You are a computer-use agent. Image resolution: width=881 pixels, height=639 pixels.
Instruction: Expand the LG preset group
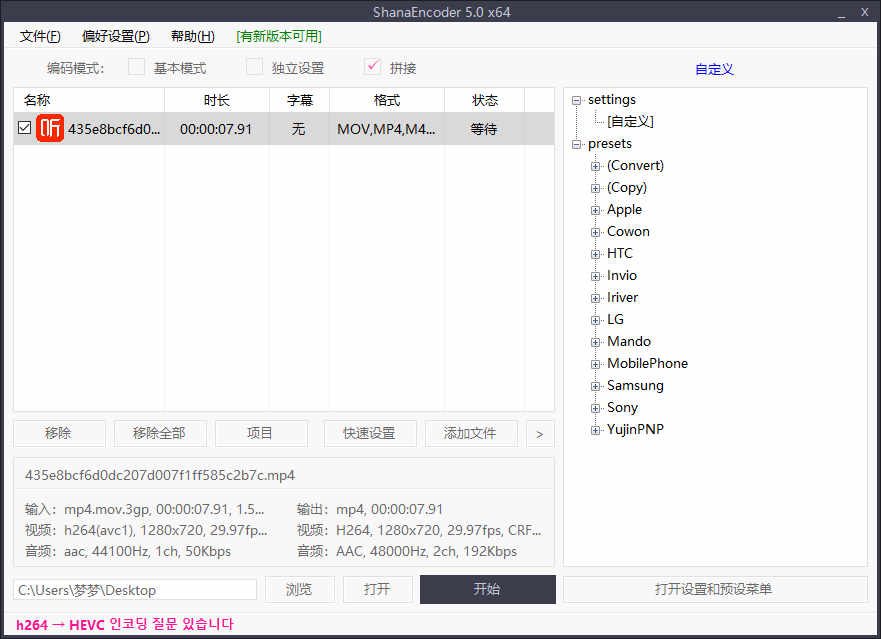point(596,320)
